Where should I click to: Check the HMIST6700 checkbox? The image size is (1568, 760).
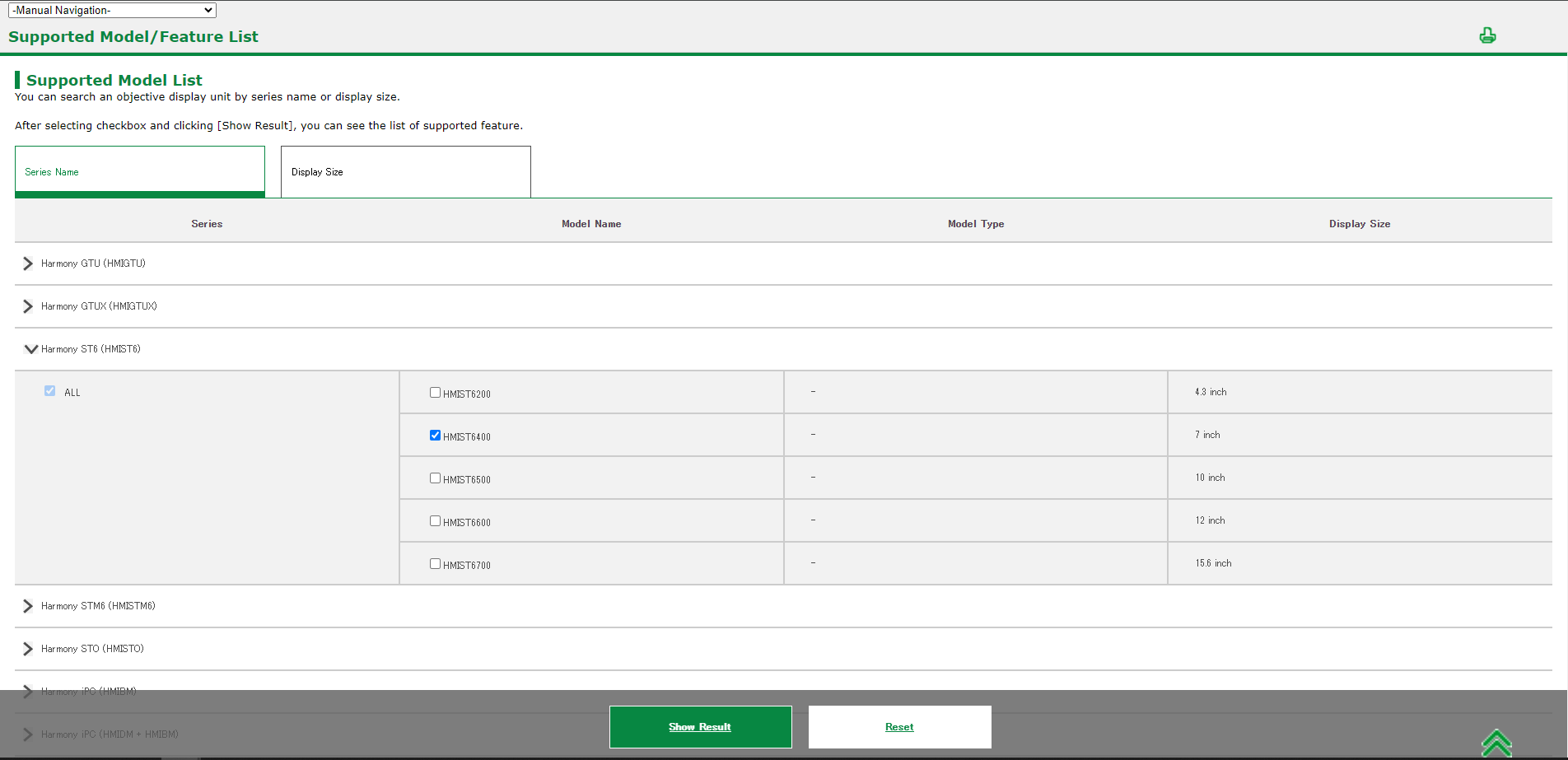click(435, 564)
